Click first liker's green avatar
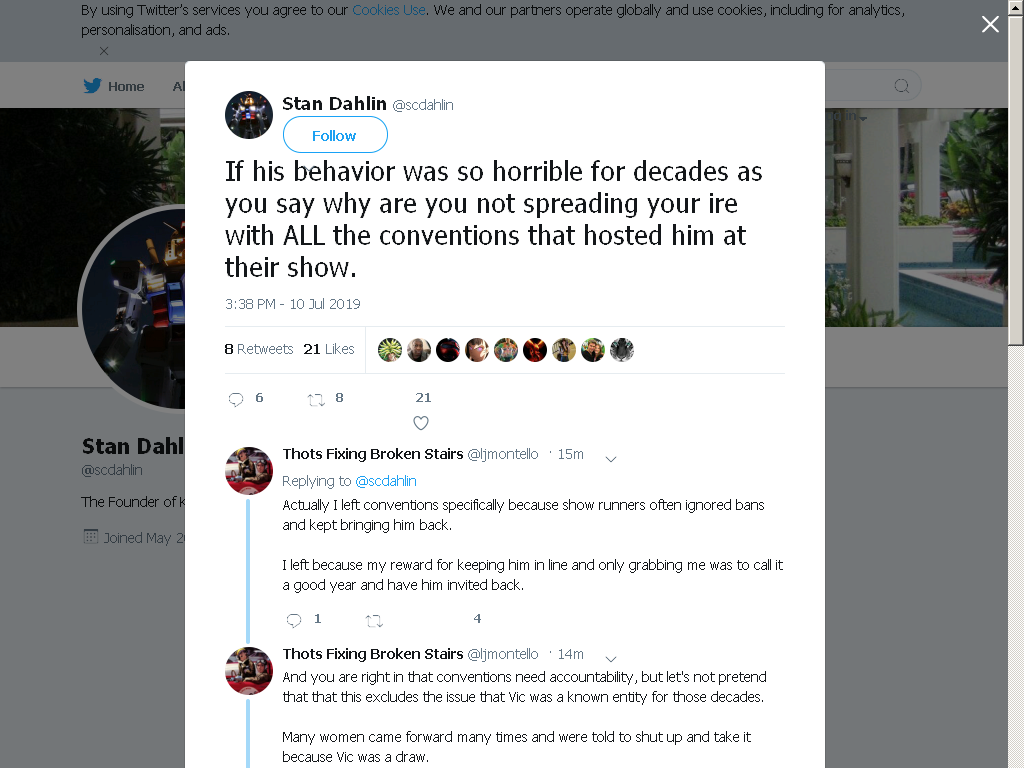1024x768 pixels. click(390, 350)
